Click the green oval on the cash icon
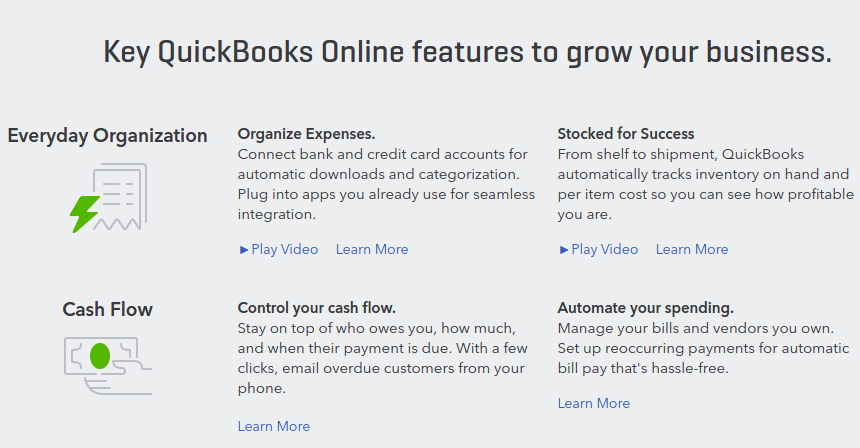Image resolution: width=860 pixels, height=448 pixels. pos(100,356)
